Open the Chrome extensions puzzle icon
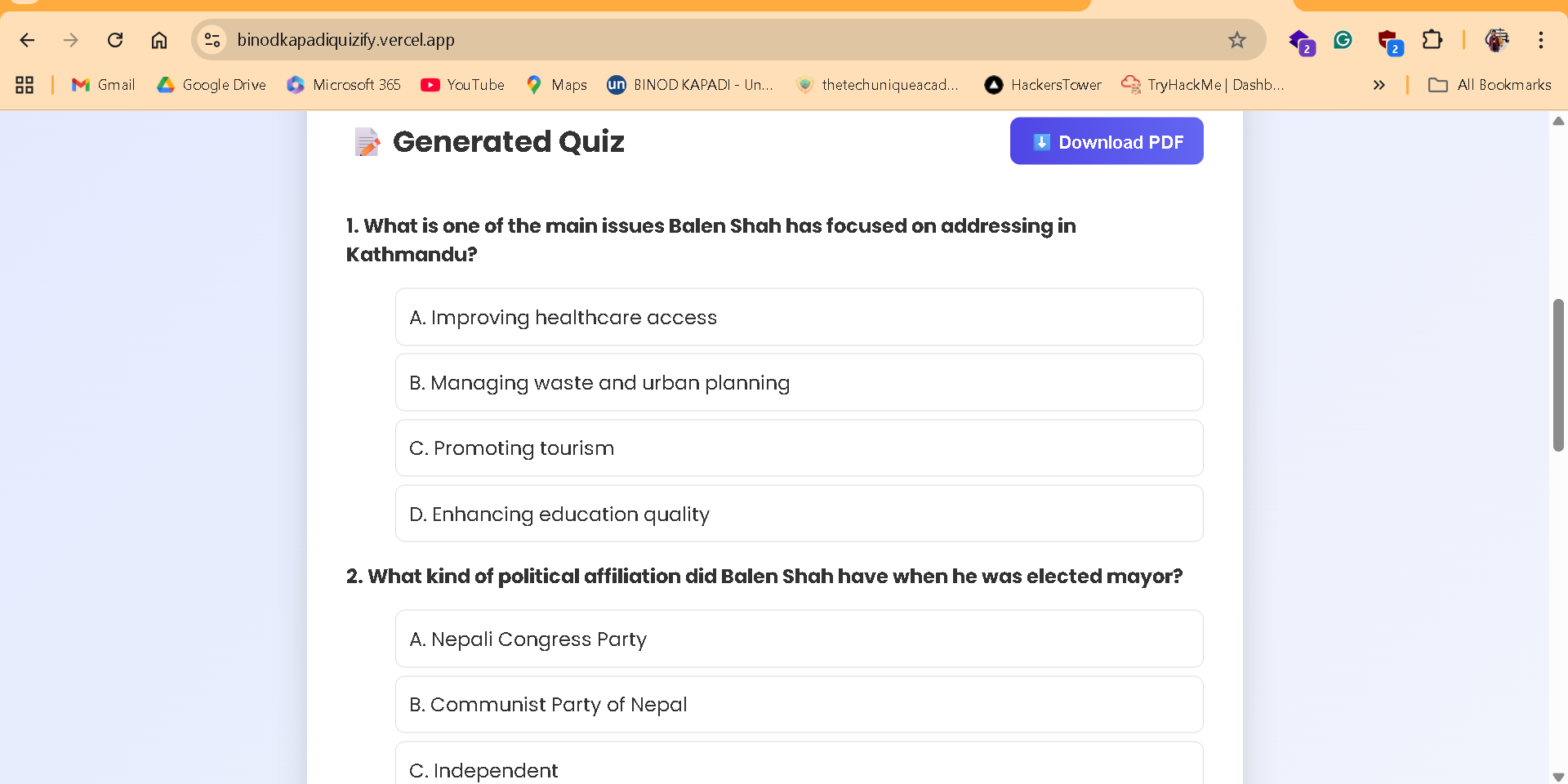The image size is (1568, 784). pos(1433,39)
